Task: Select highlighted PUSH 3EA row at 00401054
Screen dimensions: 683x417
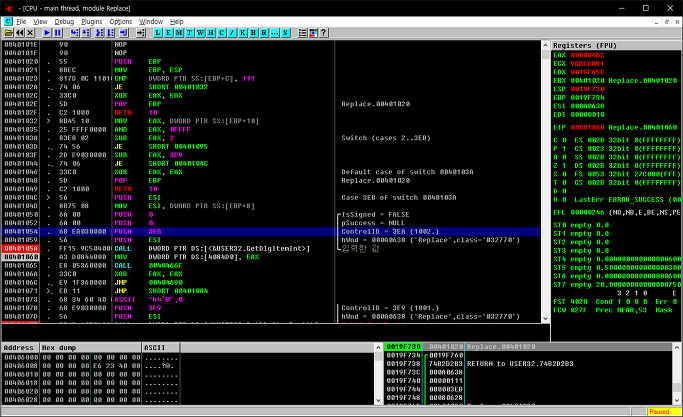Action: [271, 231]
